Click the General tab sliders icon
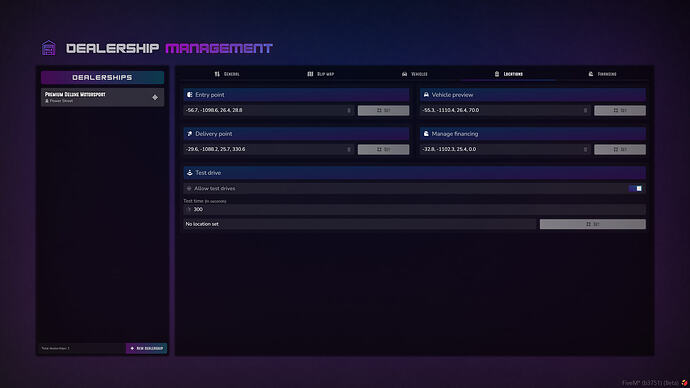690x388 pixels. pos(217,74)
